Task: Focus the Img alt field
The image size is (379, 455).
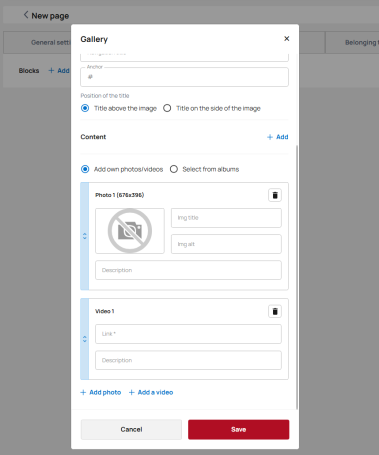Action: (x=226, y=244)
